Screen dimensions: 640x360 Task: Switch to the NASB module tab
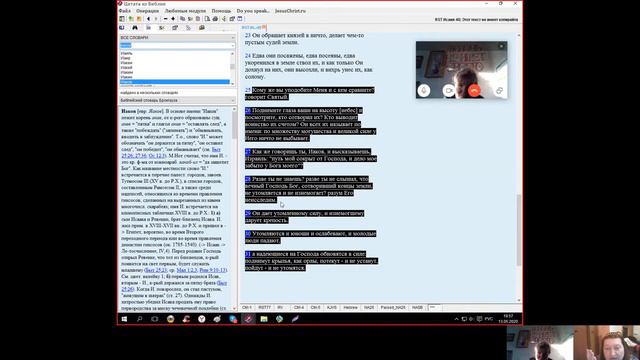click(x=417, y=307)
